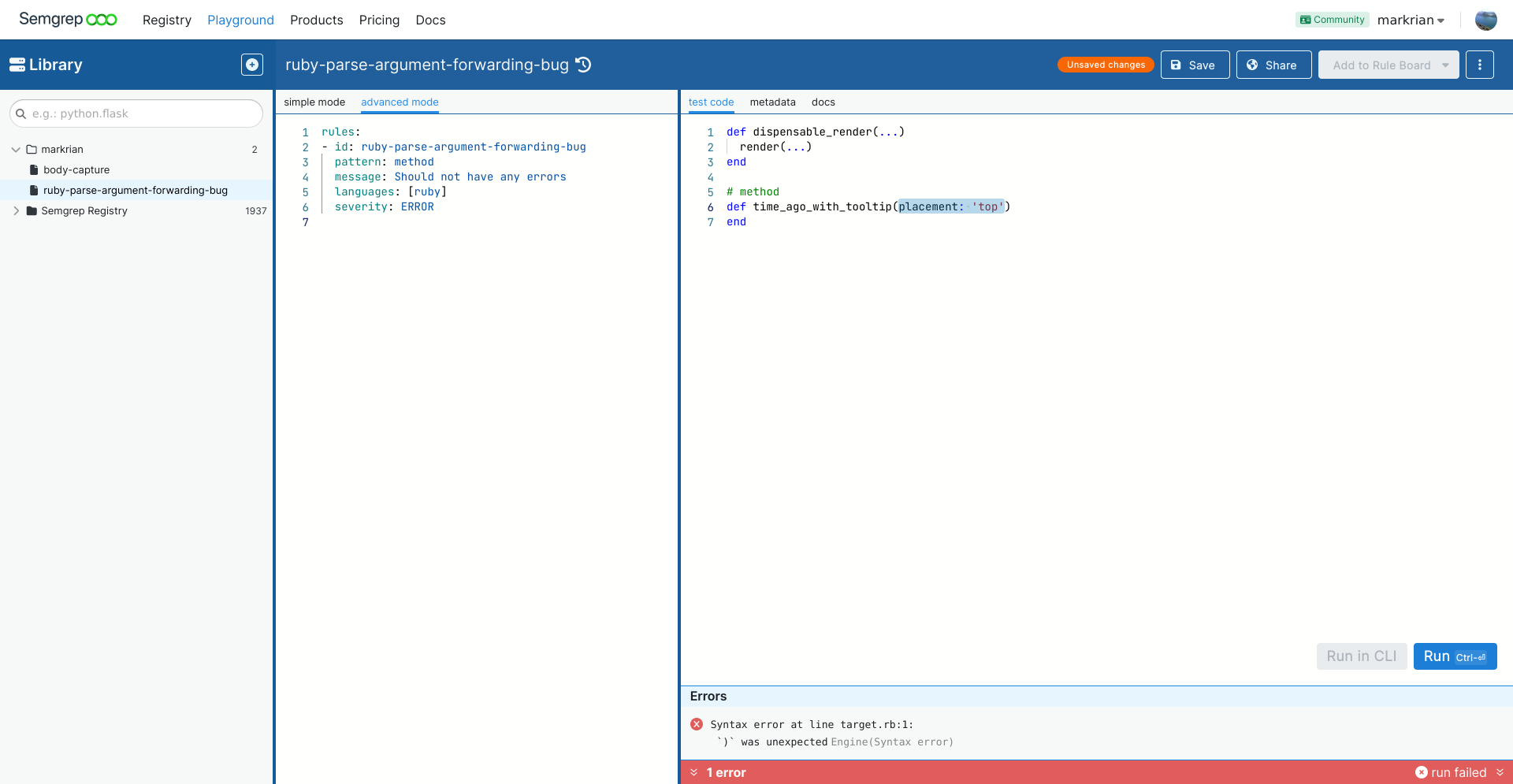Click the Community badge
The width and height of the screenshot is (1513, 784).
(x=1332, y=20)
